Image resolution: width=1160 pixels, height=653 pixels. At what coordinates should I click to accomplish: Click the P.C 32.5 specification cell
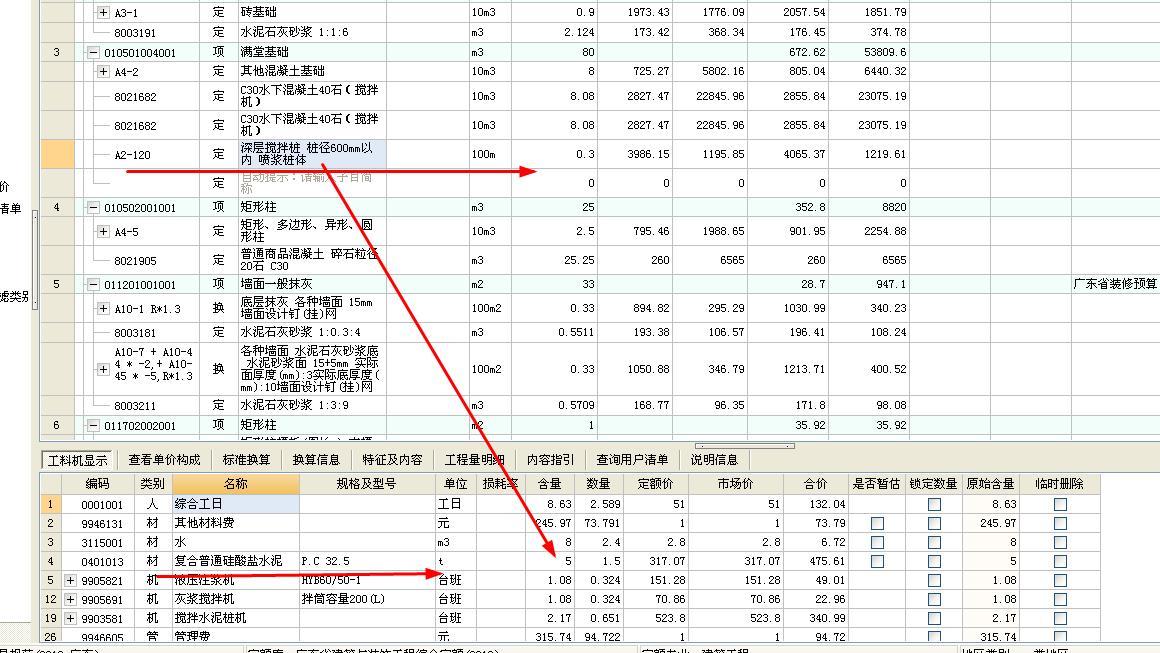click(367, 561)
